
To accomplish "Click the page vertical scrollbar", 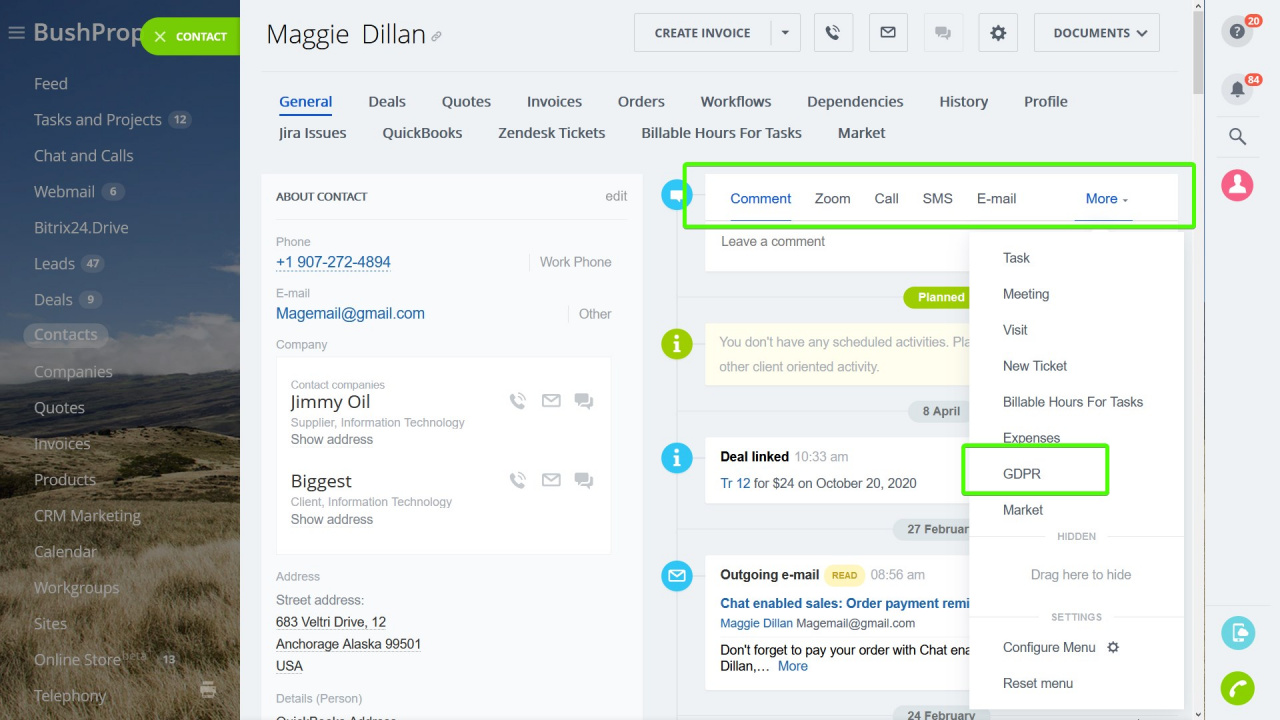I will (x=1198, y=55).
